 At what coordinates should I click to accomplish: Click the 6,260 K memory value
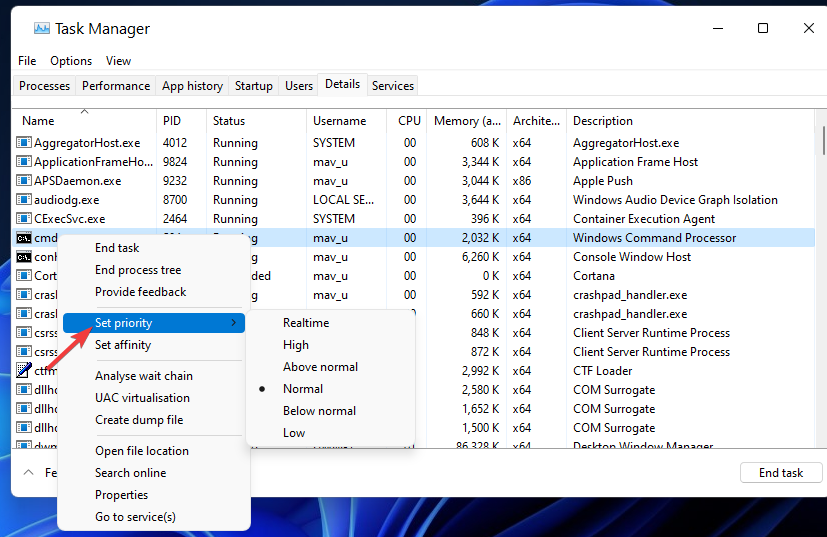[480, 257]
